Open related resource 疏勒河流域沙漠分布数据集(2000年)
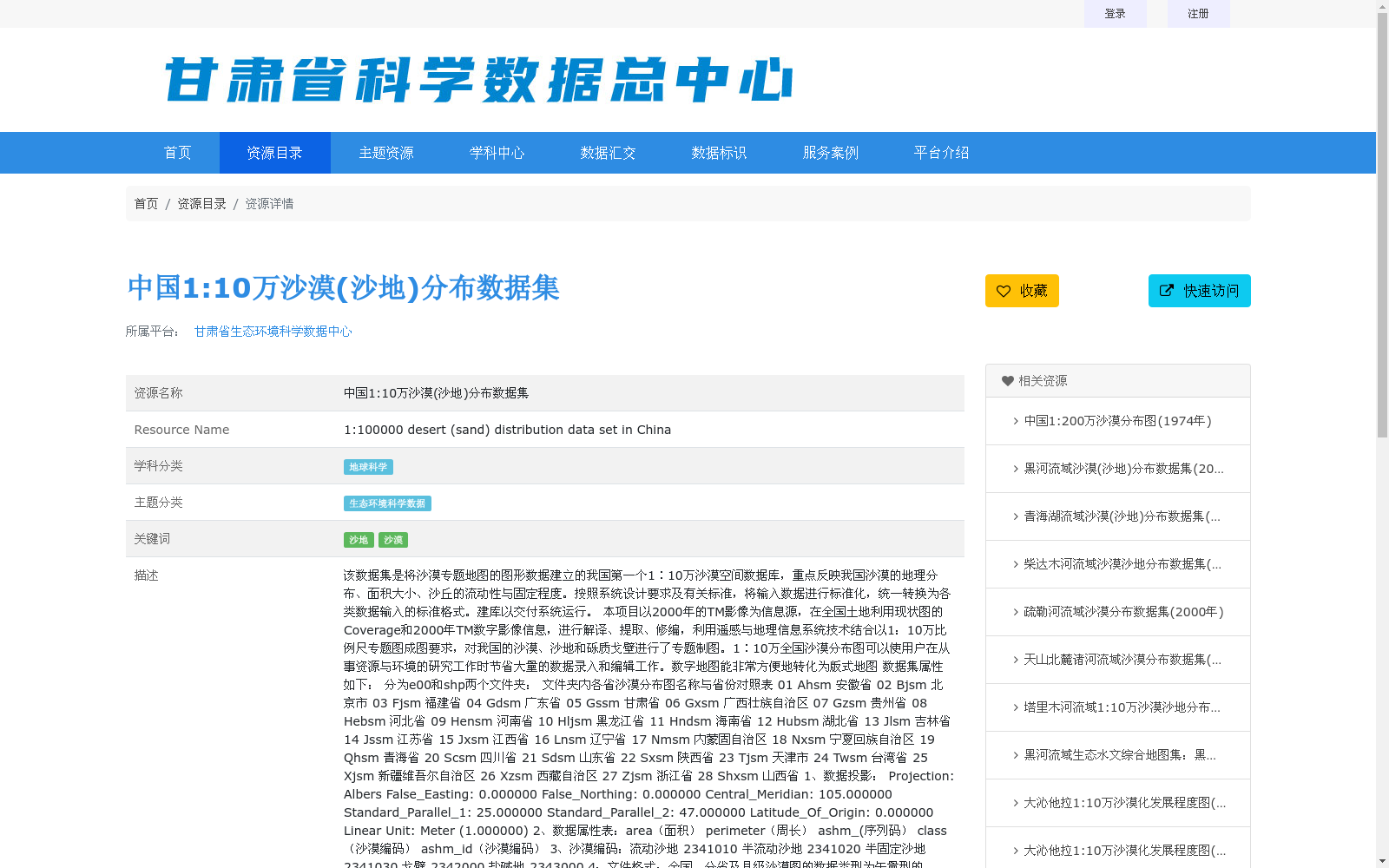 click(x=1123, y=612)
